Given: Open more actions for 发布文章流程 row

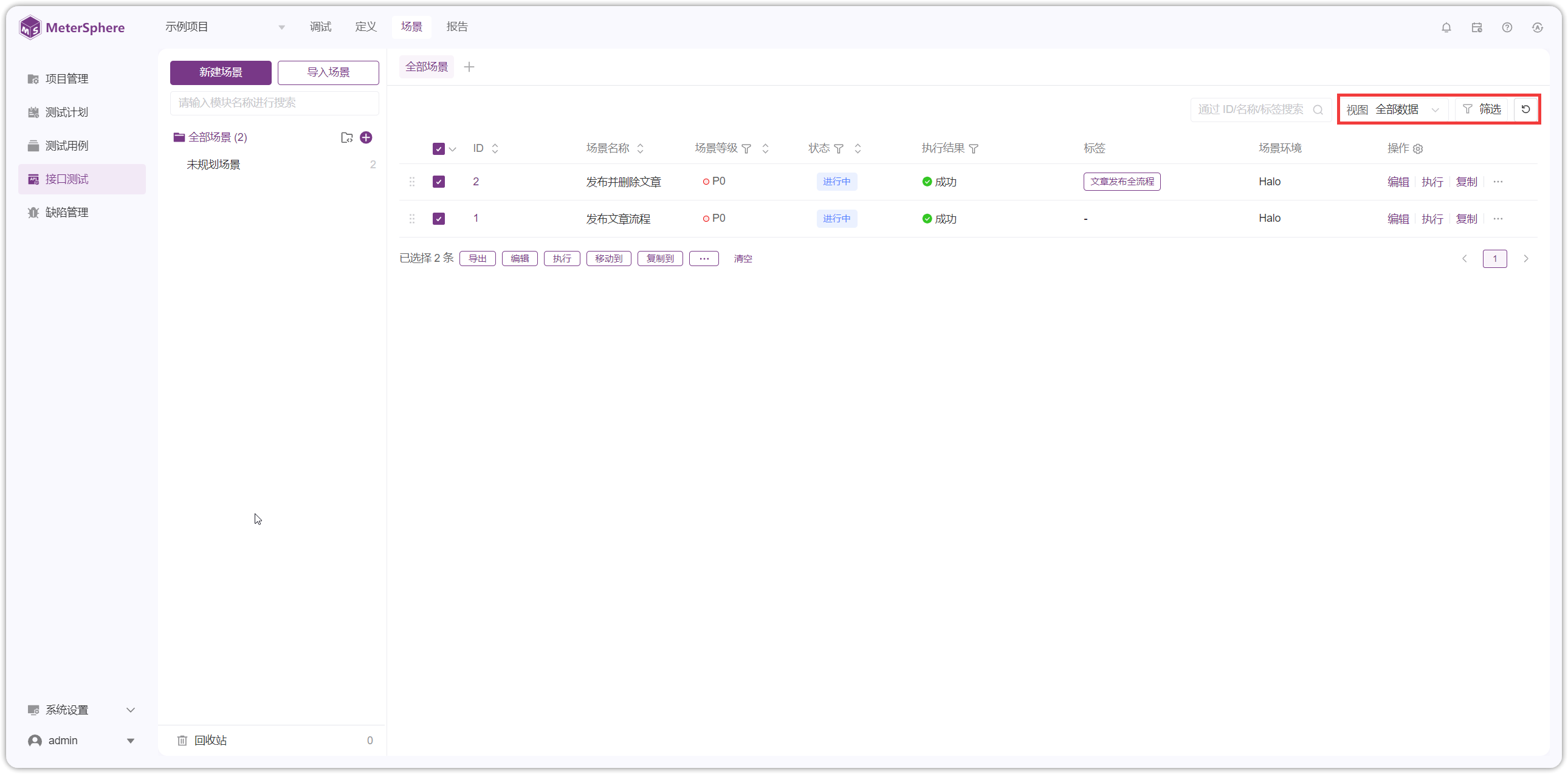Looking at the screenshot, I should 1498,219.
